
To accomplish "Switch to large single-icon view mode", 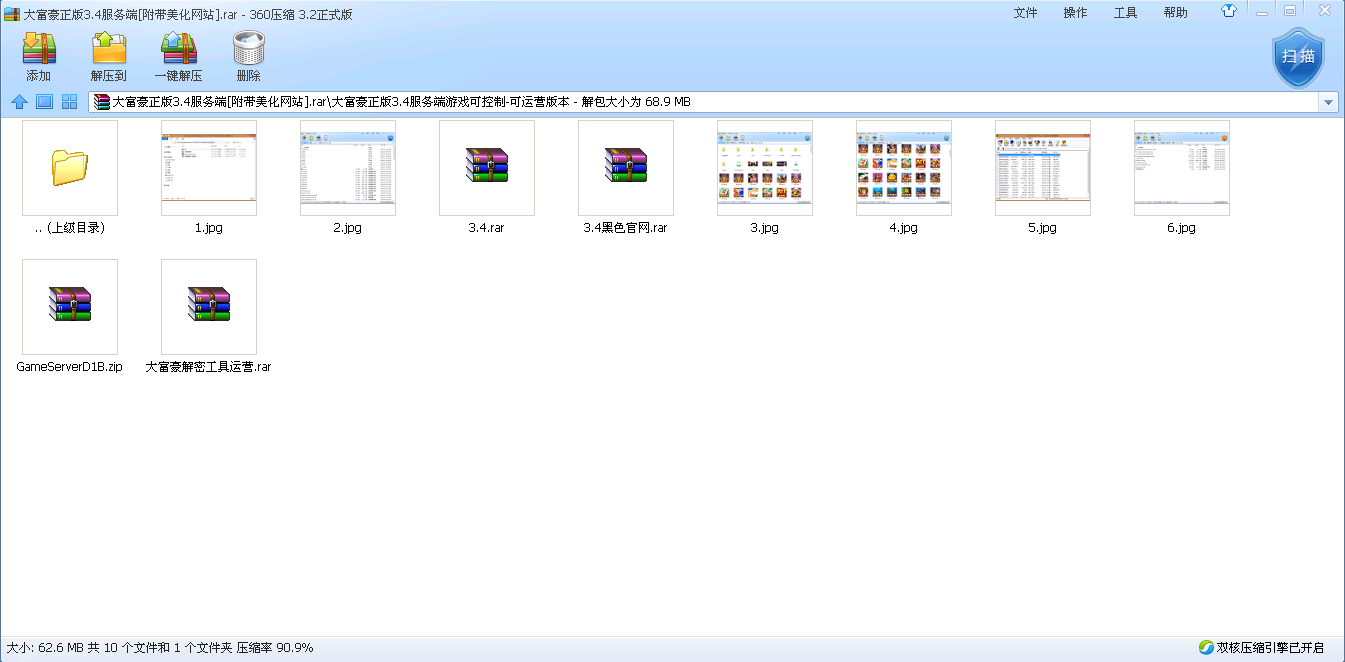I will click(44, 102).
